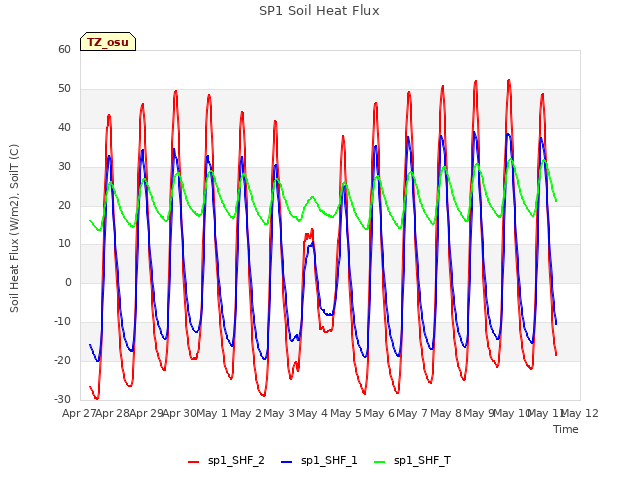This screenshot has width=640, height=480.
Task: Click the red peak just before May 10
Action: click(x=509, y=81)
